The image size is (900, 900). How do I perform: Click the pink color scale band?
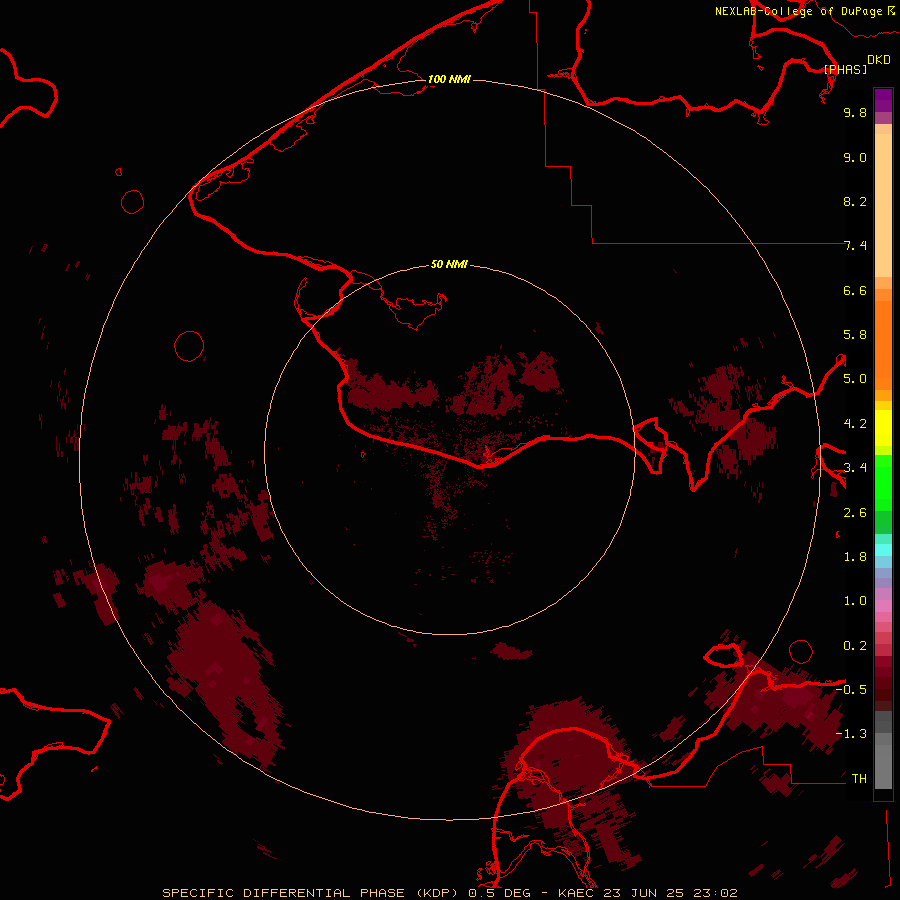coord(883,606)
